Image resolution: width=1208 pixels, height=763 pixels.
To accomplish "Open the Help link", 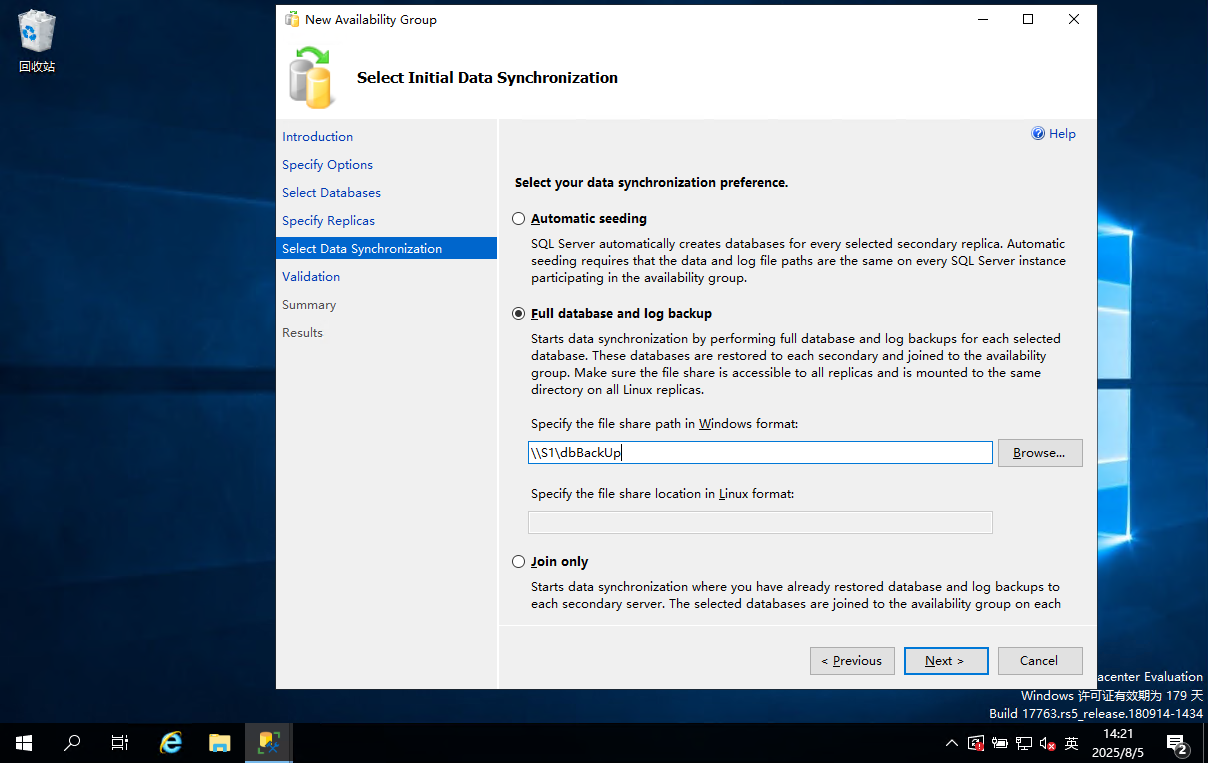I will coord(1062,134).
